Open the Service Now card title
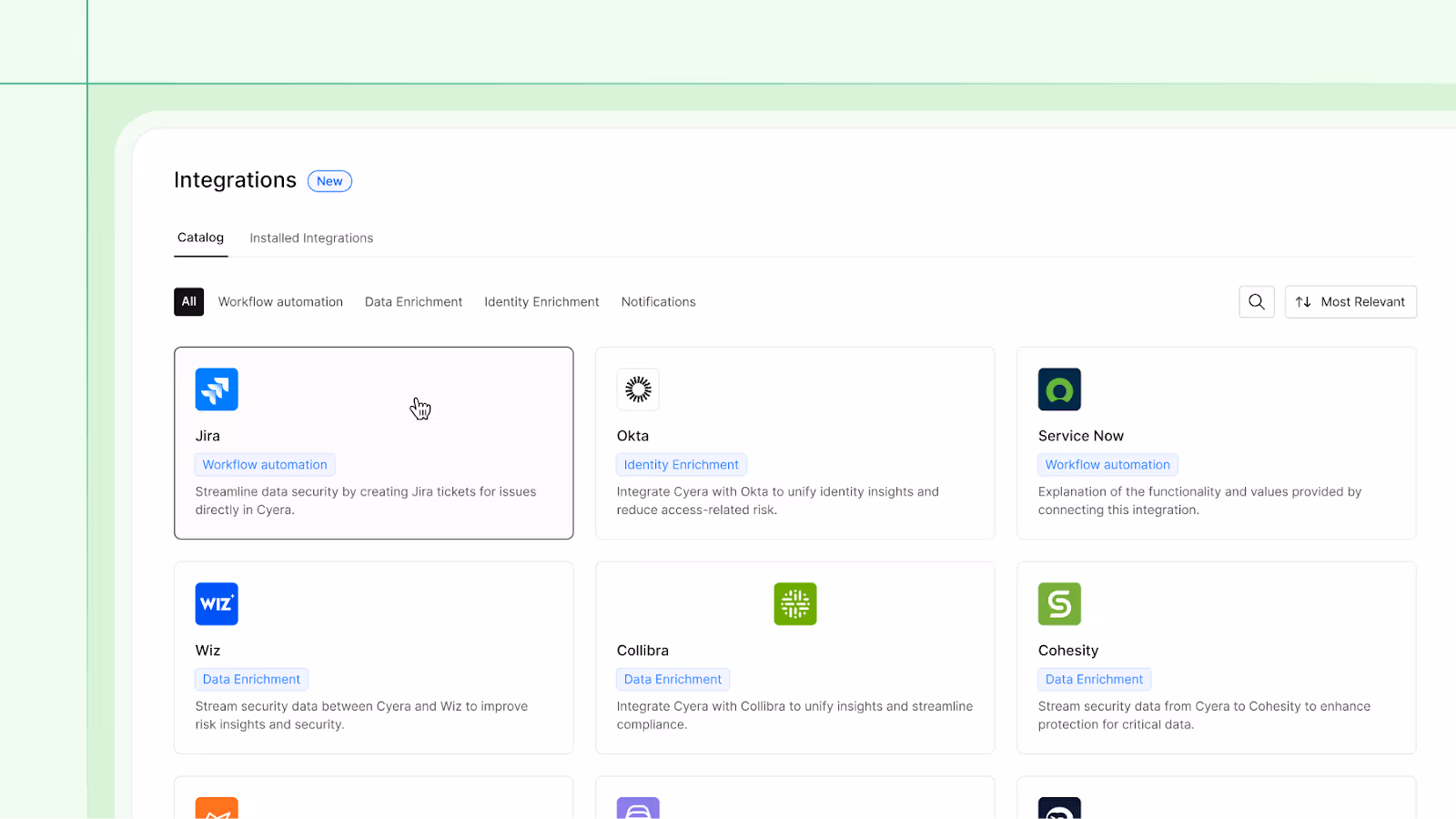The height and width of the screenshot is (819, 1456). [1081, 436]
